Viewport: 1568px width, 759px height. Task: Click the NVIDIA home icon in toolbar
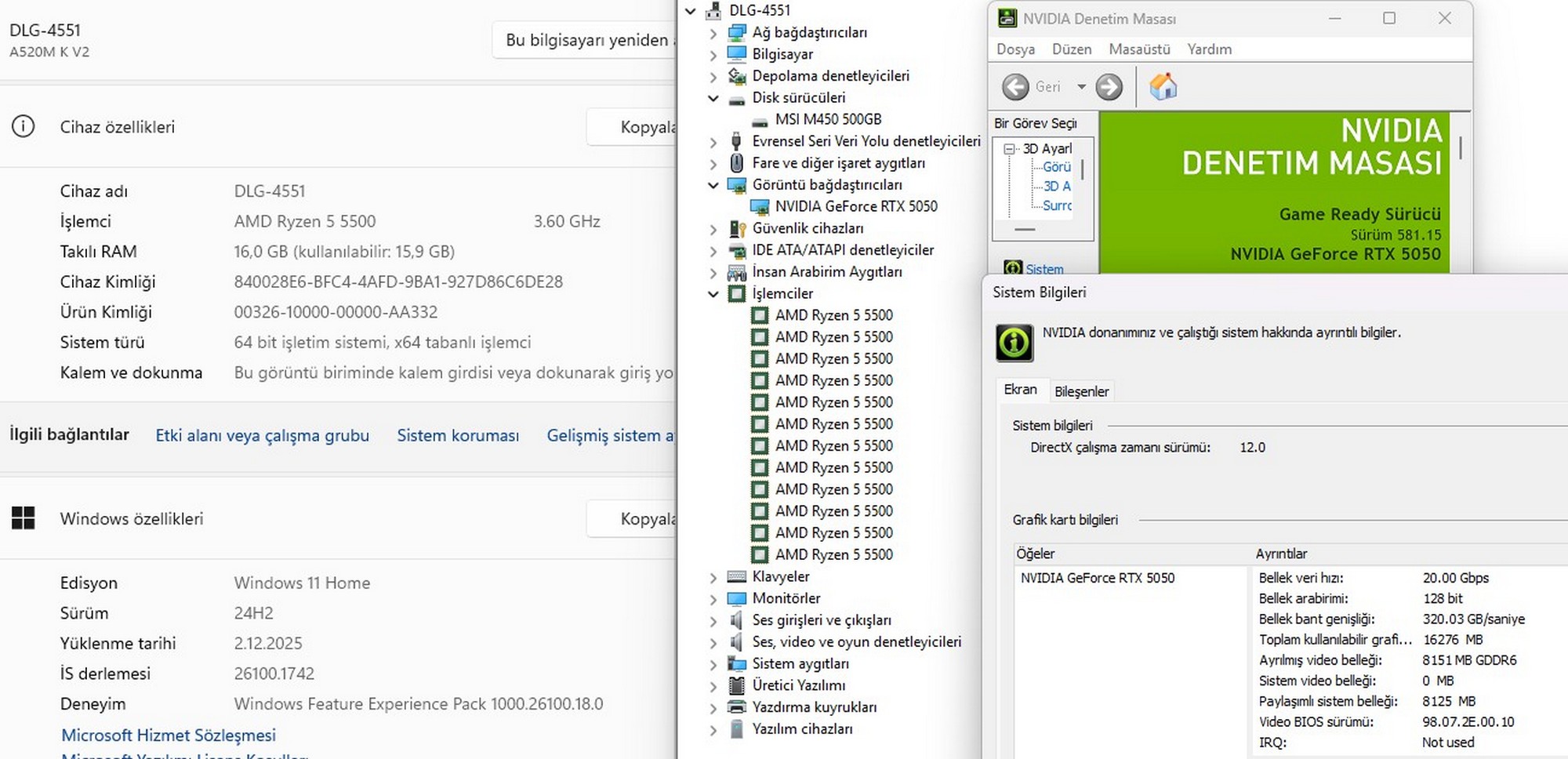pyautogui.click(x=1163, y=86)
